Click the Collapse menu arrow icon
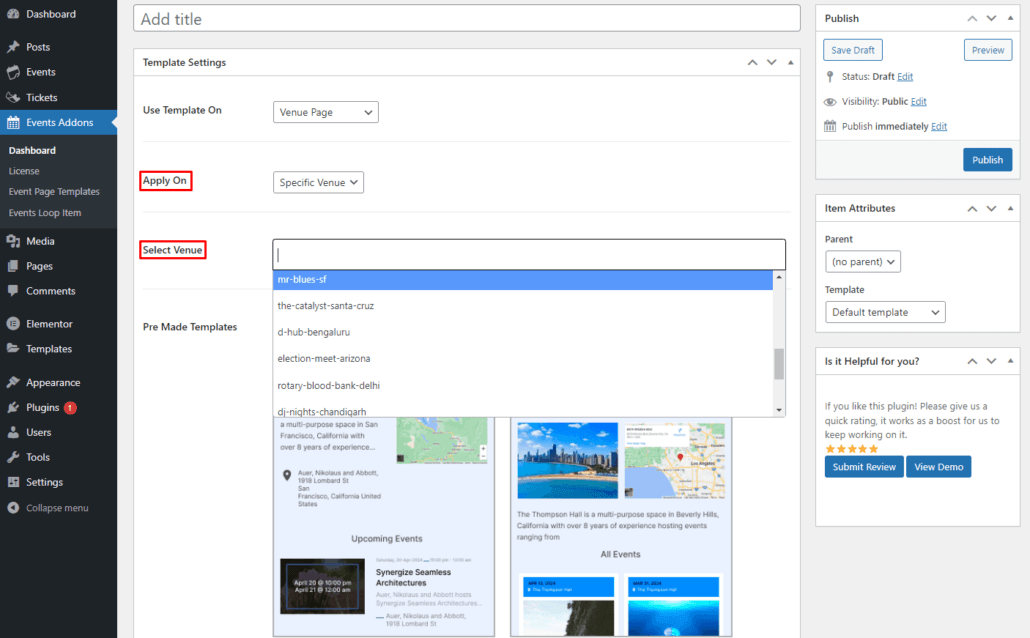 point(13,508)
